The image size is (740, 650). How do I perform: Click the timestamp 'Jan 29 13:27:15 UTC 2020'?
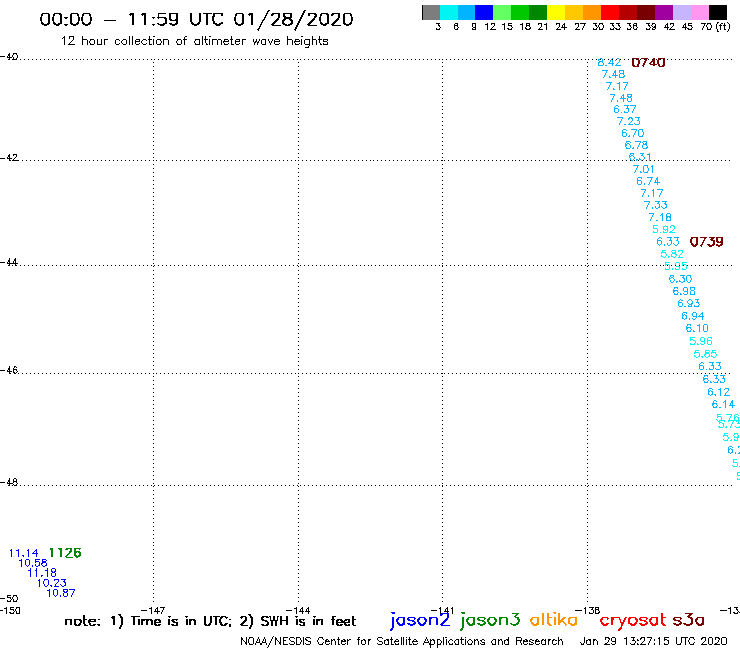pos(654,642)
